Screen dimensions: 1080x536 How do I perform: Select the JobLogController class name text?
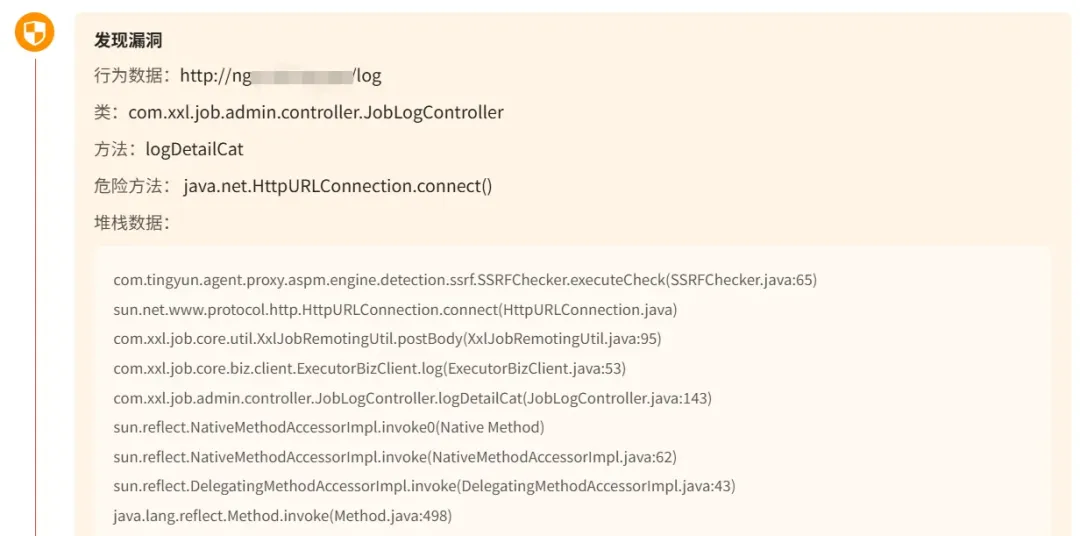pos(316,112)
